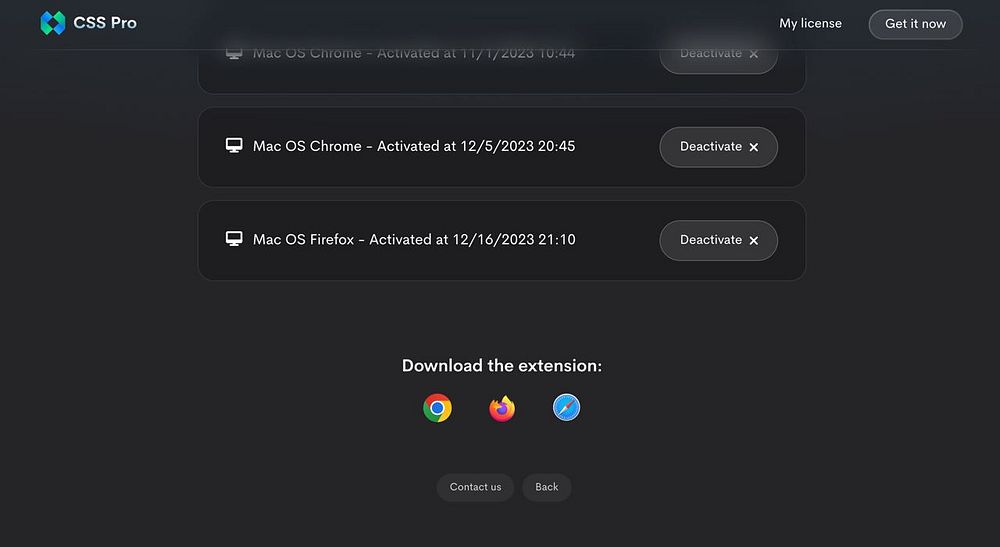1000x547 pixels.
Task: Click the CSS Pro logo icon
Action: (53, 23)
